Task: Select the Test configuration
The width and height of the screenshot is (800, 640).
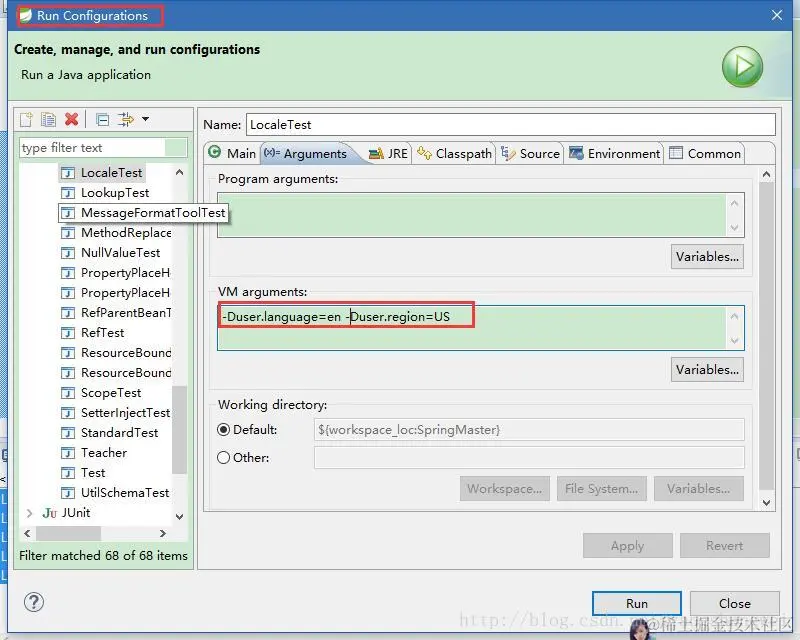Action: [x=93, y=473]
